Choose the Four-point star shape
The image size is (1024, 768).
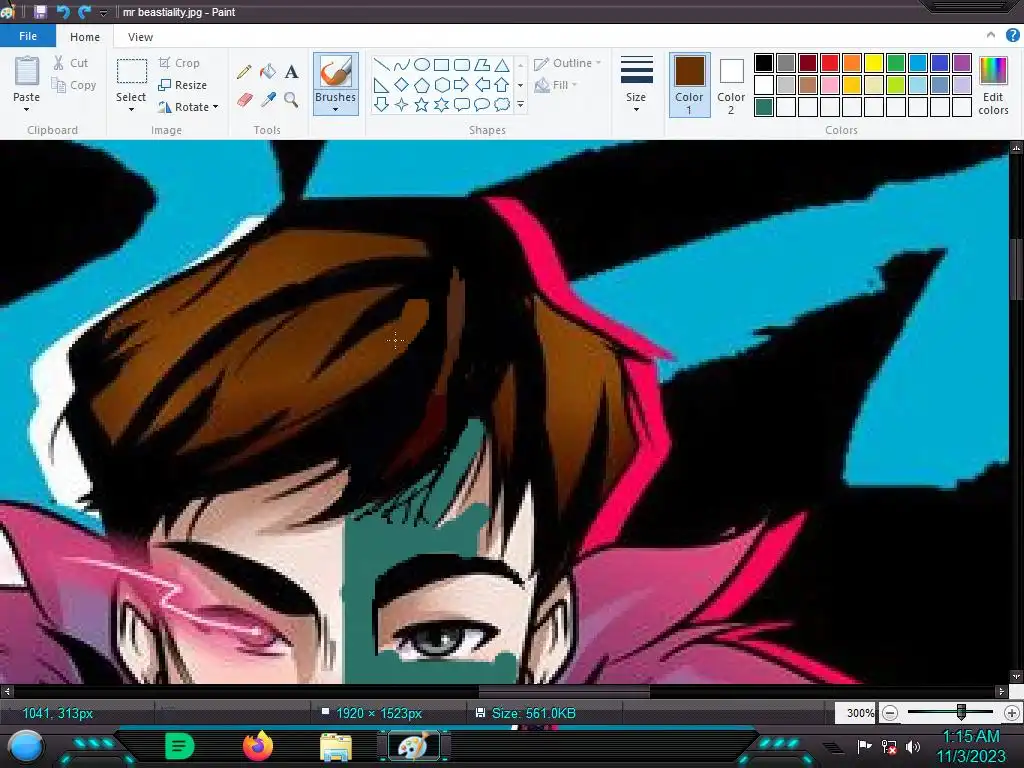coord(402,104)
